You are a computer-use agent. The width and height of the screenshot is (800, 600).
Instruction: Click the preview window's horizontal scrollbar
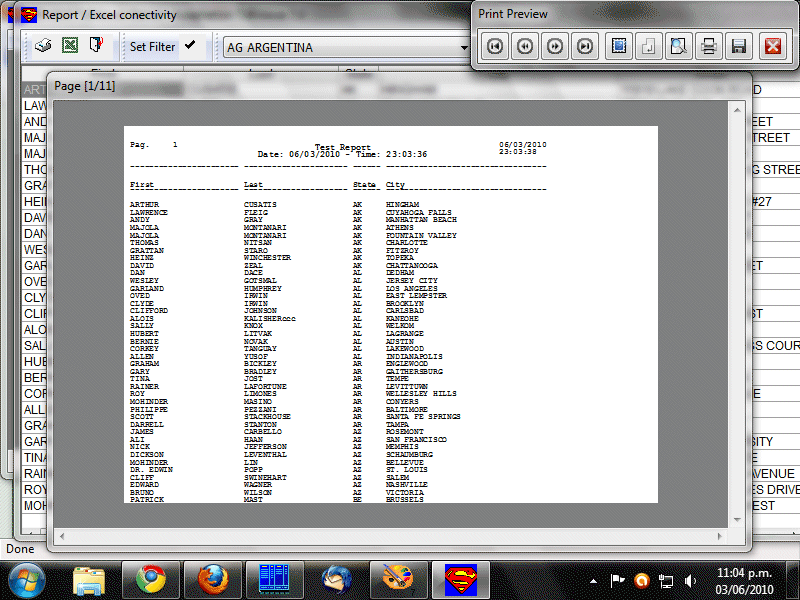point(400,537)
